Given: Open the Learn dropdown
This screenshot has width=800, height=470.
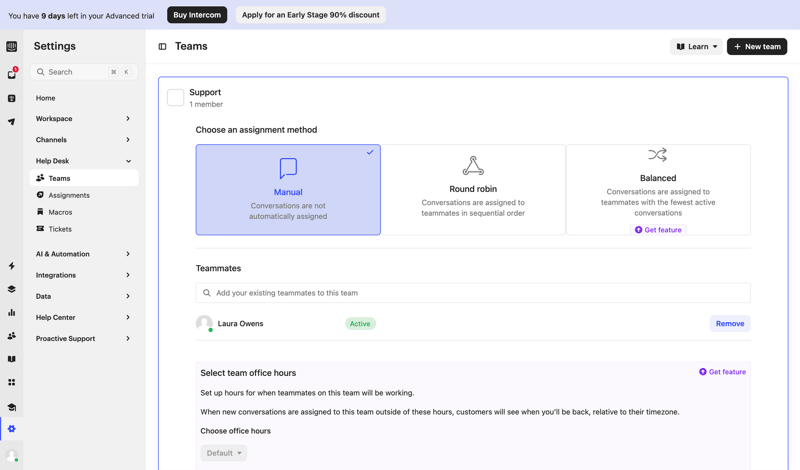Looking at the screenshot, I should tap(696, 46).
